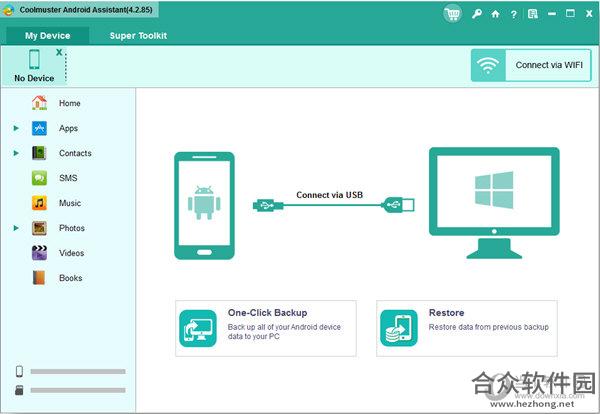Click the Music orange note icon
This screenshot has height=414, width=600.
pyautogui.click(x=39, y=203)
